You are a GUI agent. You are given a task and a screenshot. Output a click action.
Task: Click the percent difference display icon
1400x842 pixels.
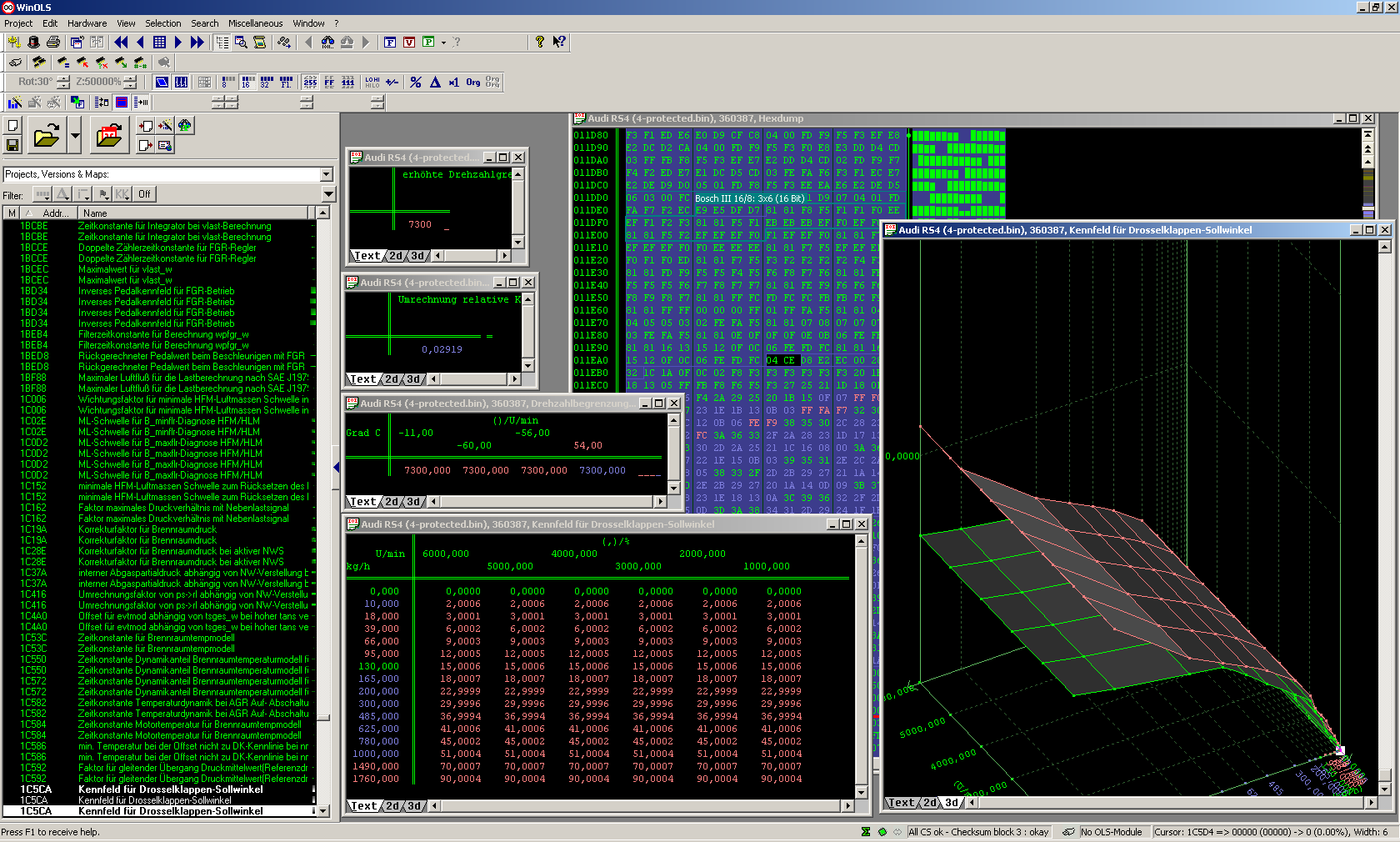(416, 82)
